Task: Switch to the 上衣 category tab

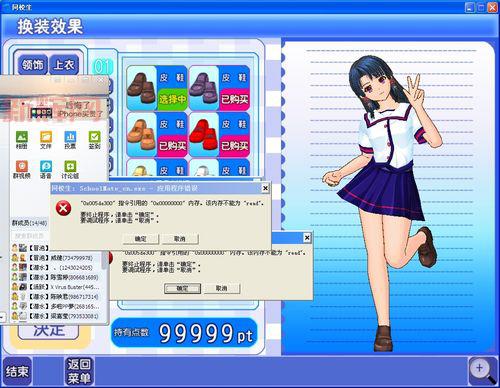Action: [x=64, y=64]
